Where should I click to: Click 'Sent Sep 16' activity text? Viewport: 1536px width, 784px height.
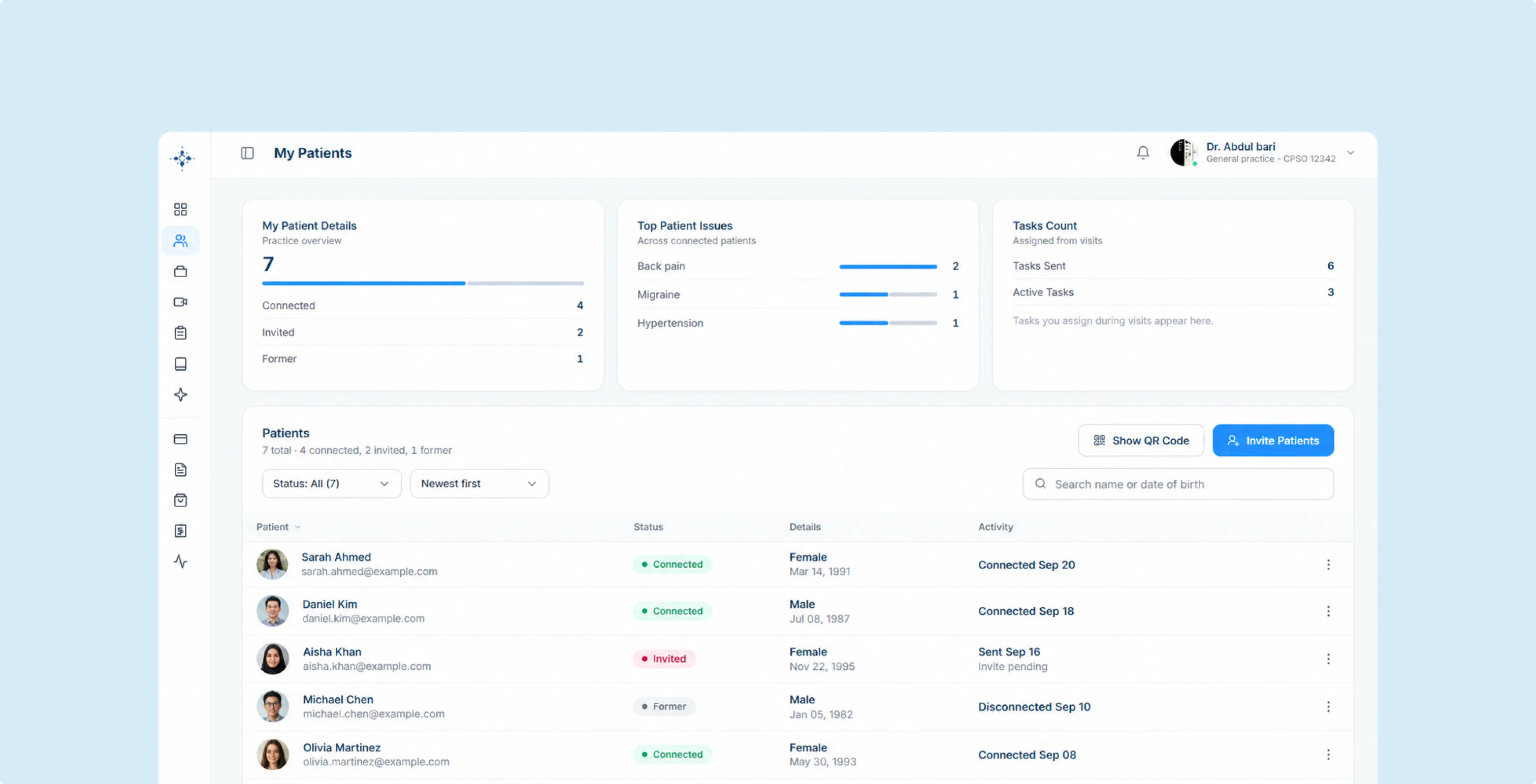[1009, 651]
